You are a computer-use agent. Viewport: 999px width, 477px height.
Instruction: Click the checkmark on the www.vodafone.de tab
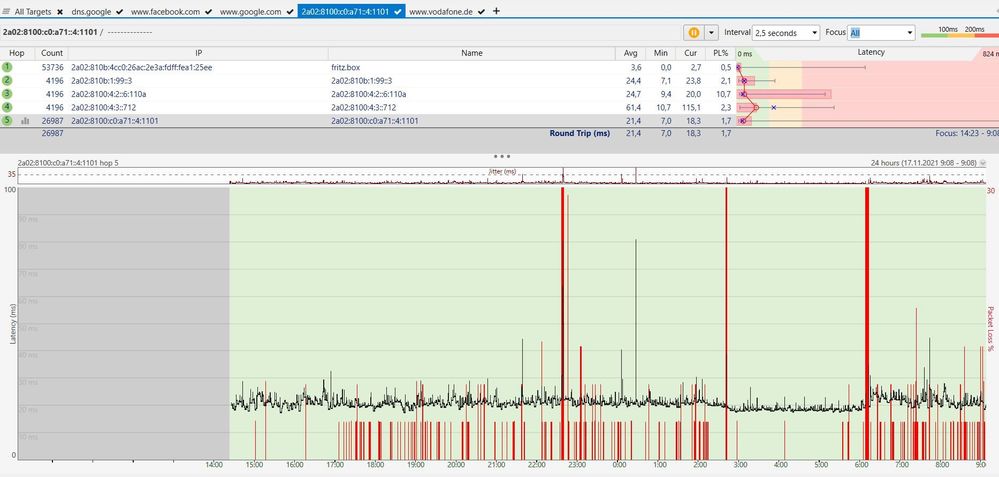tap(481, 11)
